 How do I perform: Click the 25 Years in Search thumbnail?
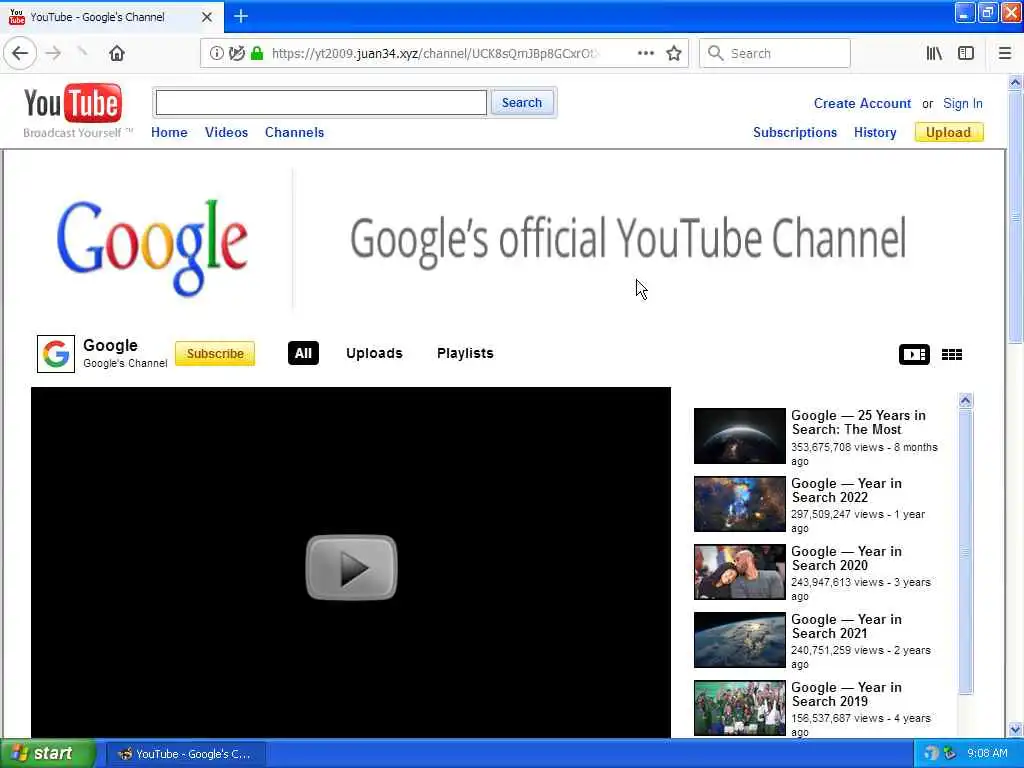[739, 436]
